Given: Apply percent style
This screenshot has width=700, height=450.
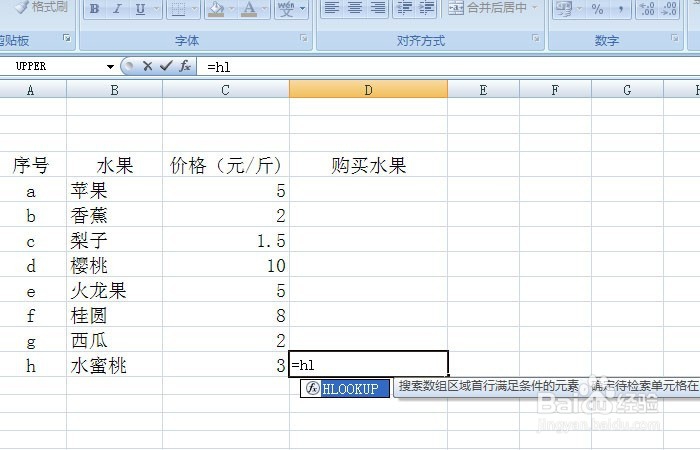Looking at the screenshot, I should (597, 8).
